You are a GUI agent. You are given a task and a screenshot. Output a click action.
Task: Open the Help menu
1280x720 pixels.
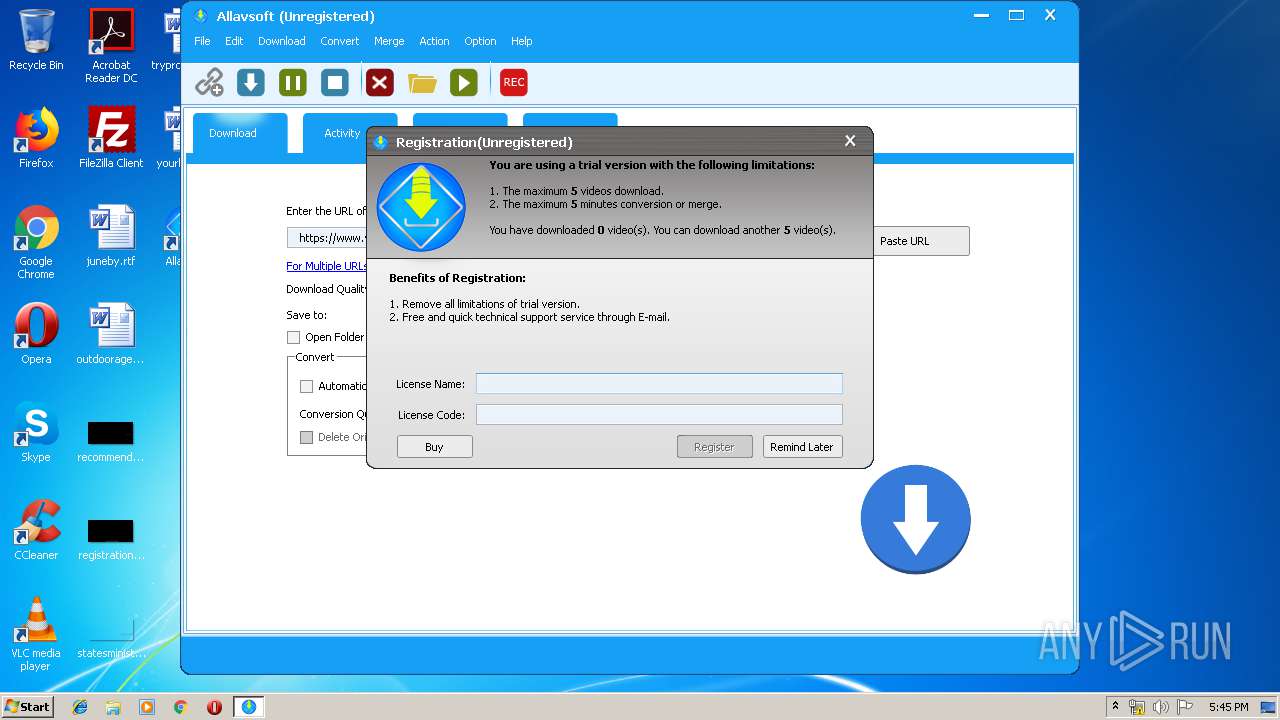coord(522,41)
